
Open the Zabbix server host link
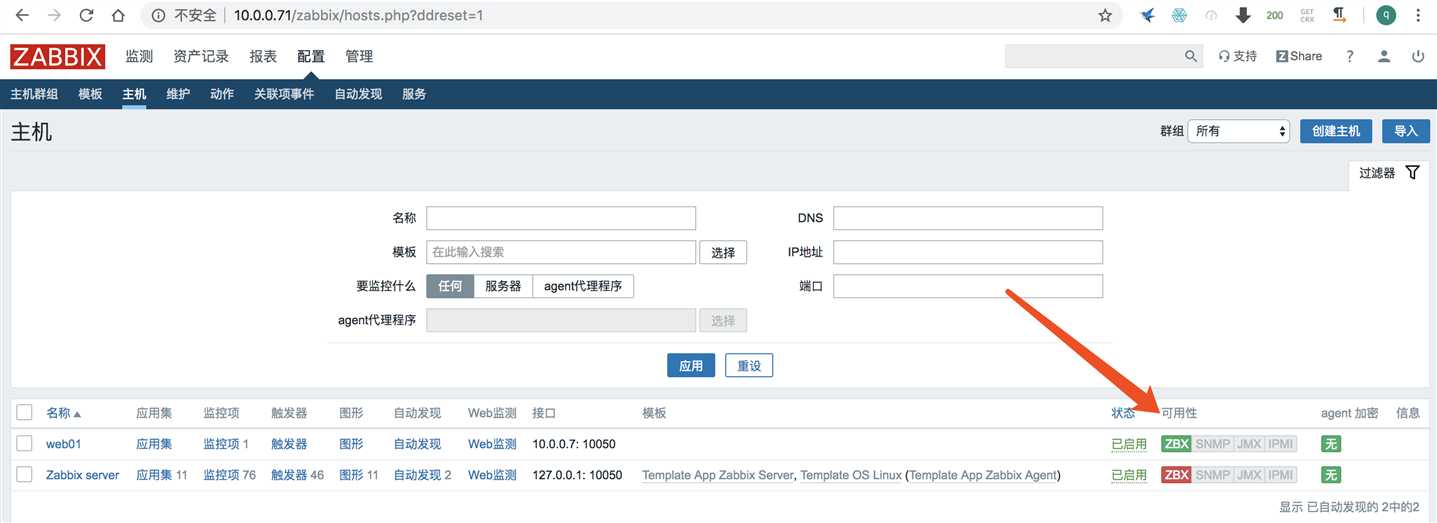[83, 475]
